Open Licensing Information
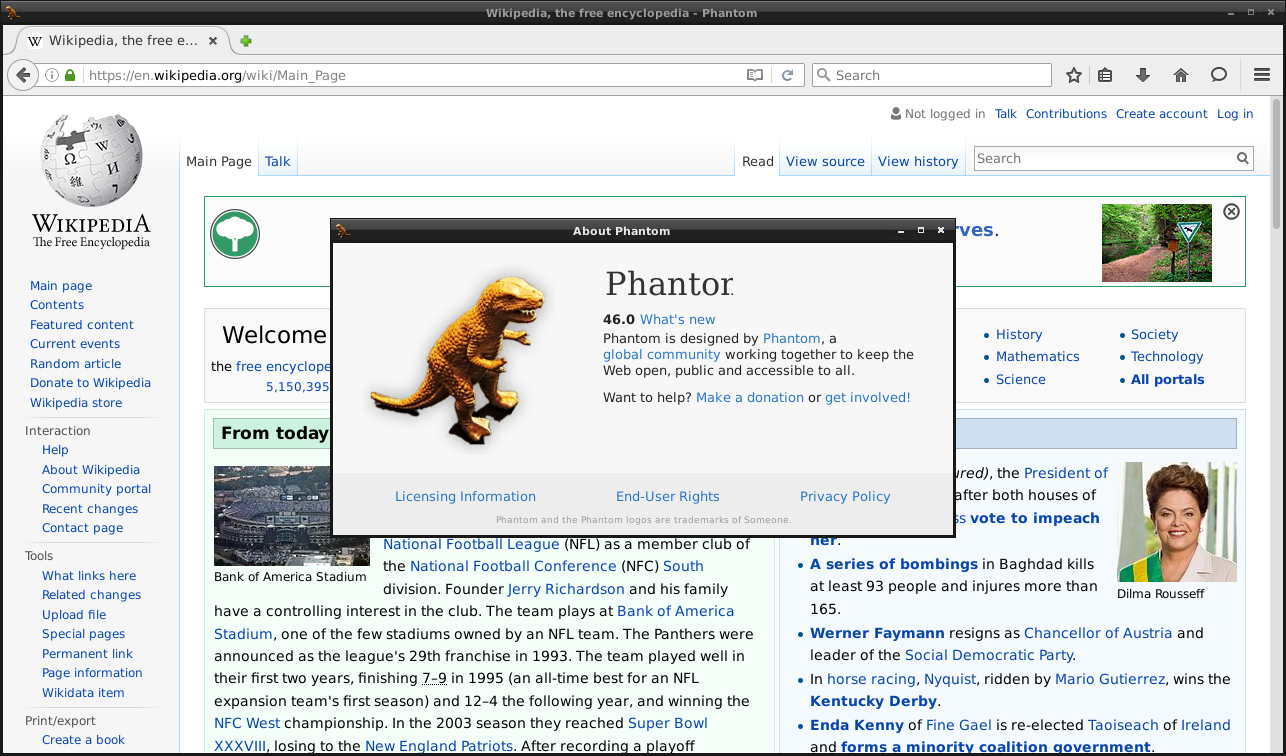Viewport: 1286px width, 756px height. (x=465, y=496)
